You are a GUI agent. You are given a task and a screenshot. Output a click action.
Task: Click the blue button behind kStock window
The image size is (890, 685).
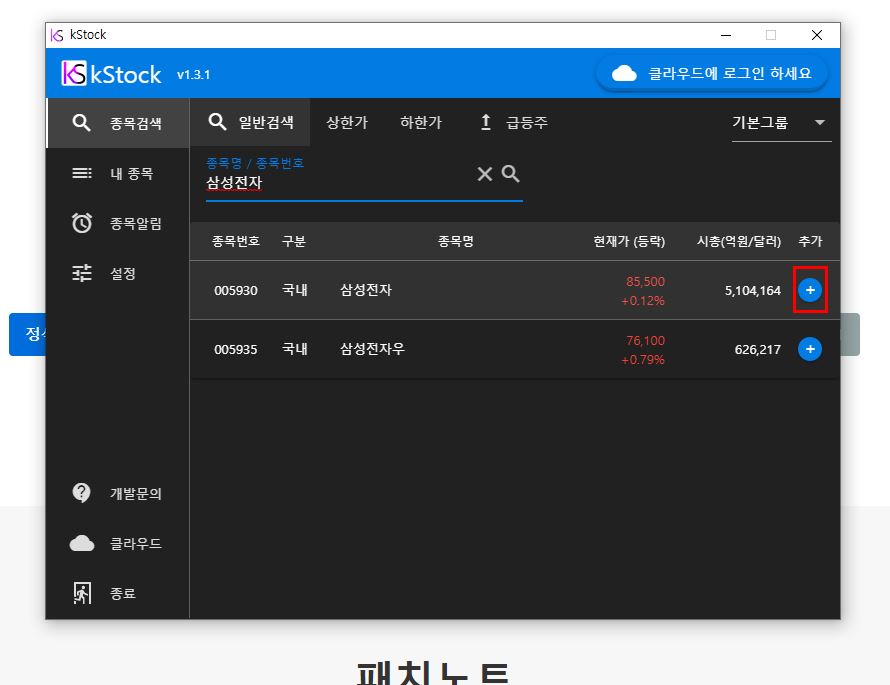(x=27, y=334)
